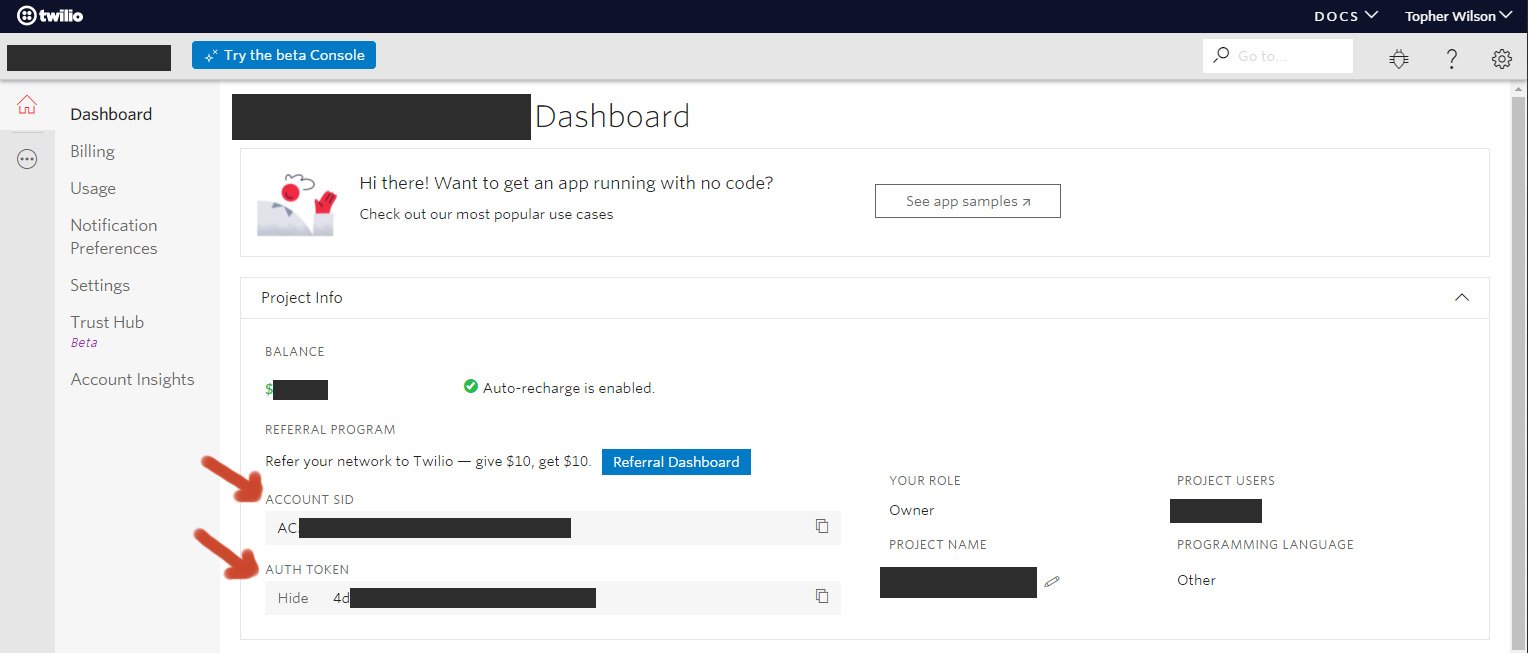Viewport: 1528px width, 653px height.
Task: Click Try the beta Console button
Action: pyautogui.click(x=284, y=55)
